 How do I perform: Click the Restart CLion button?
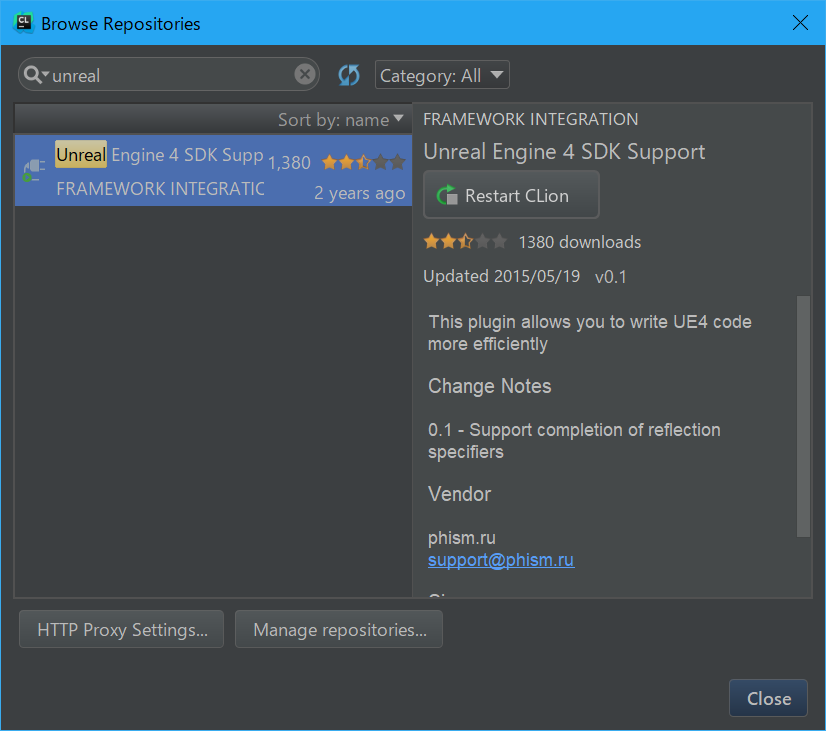pyautogui.click(x=511, y=194)
